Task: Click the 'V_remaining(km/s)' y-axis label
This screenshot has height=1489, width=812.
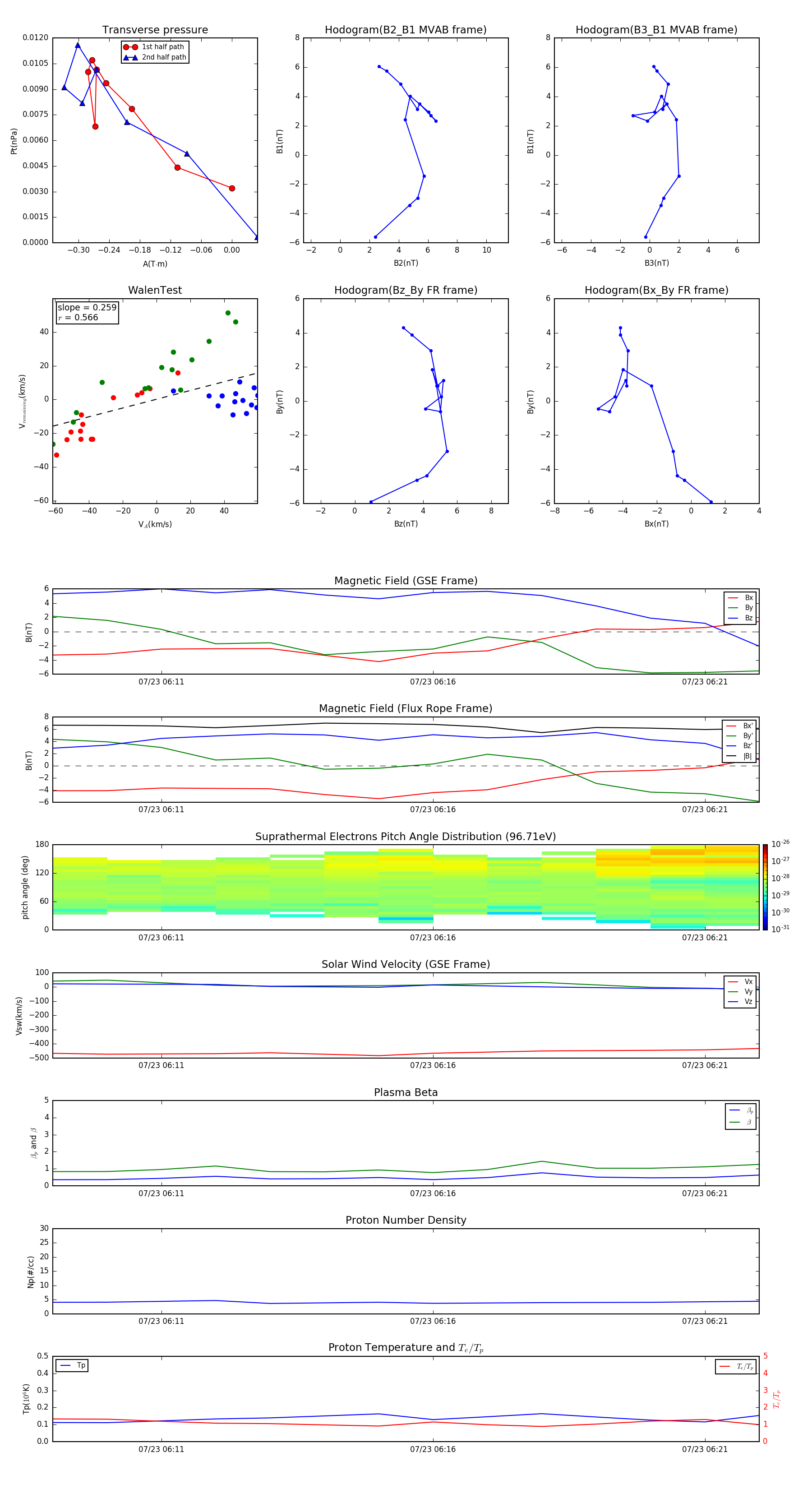Action: [x=22, y=401]
